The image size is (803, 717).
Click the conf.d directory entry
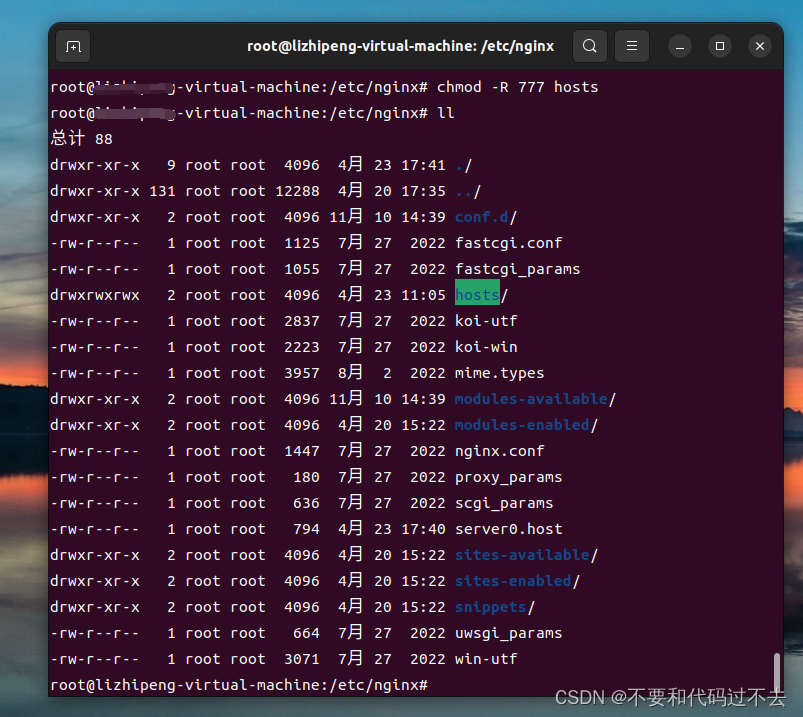pyautogui.click(x=477, y=217)
